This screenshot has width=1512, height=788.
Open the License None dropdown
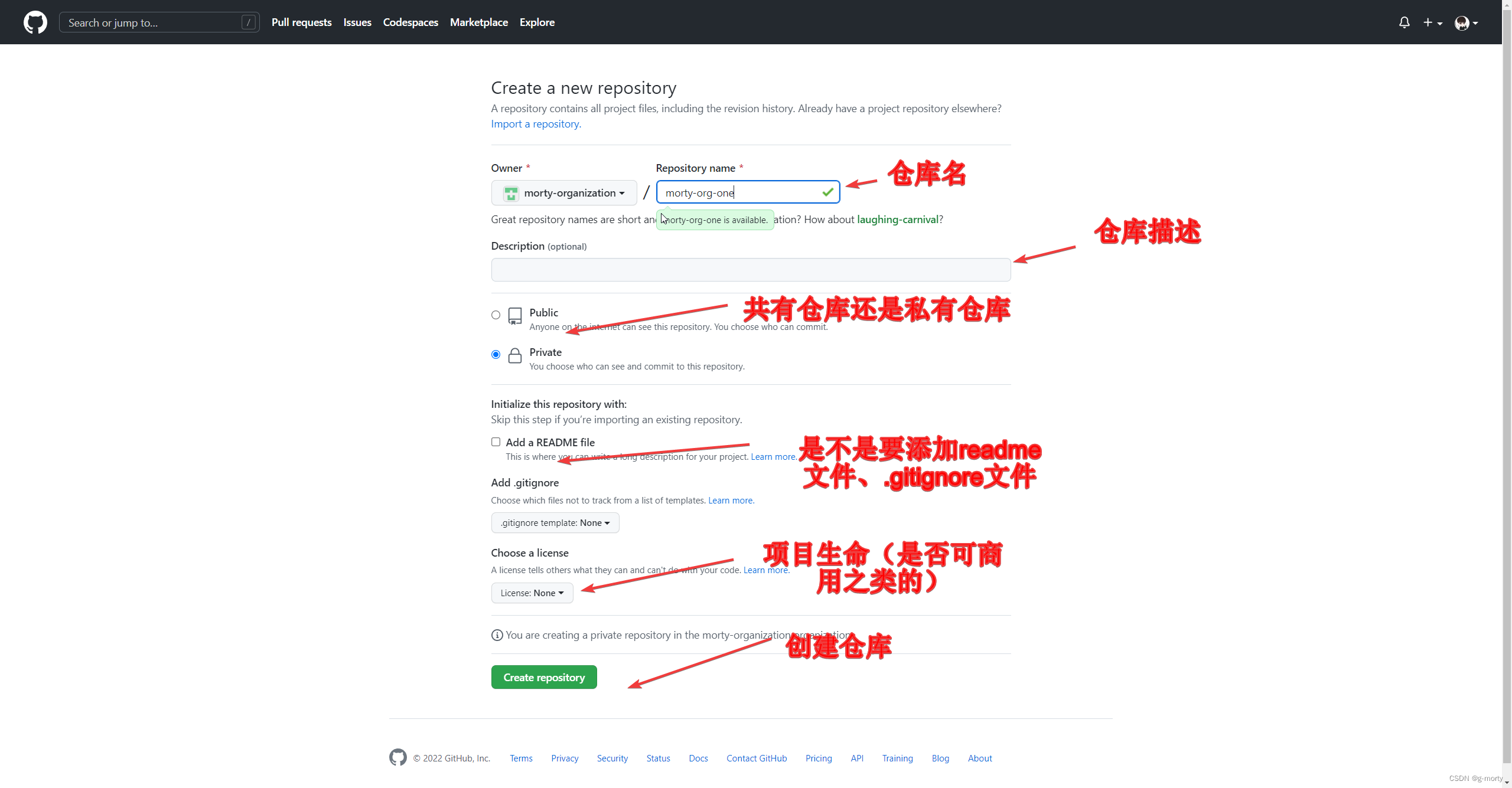coord(532,593)
